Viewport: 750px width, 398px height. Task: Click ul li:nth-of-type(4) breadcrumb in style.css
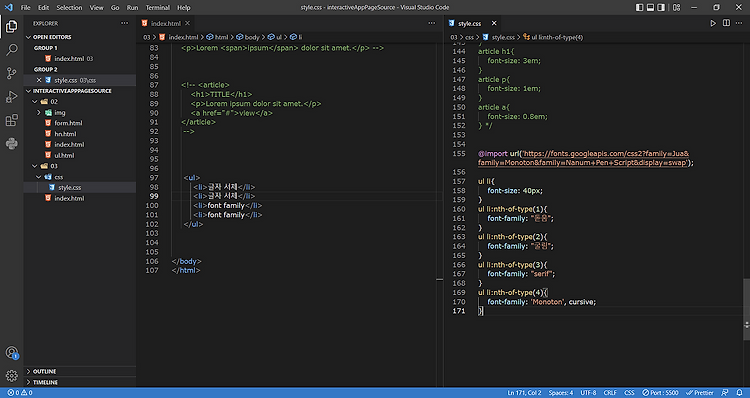point(553,37)
